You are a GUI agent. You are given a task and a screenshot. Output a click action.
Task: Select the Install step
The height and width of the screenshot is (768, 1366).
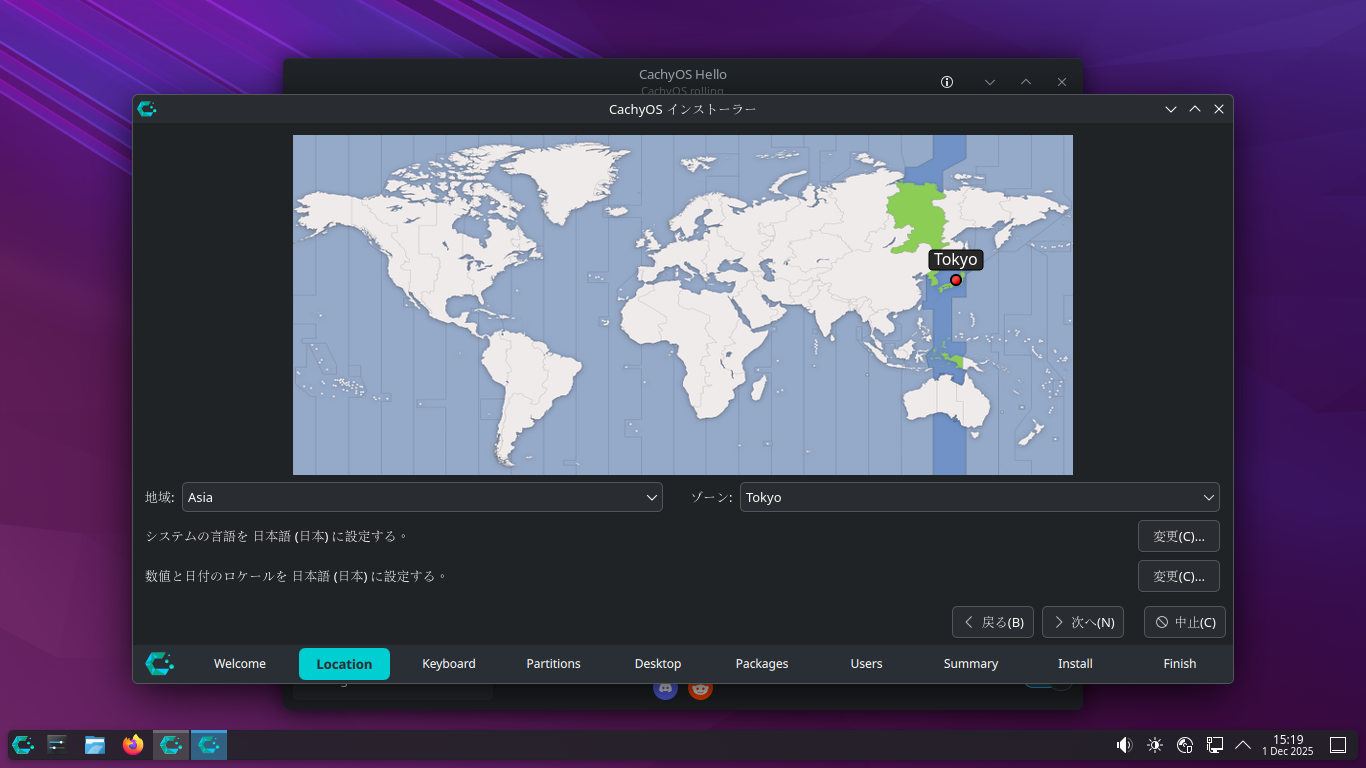click(1075, 664)
